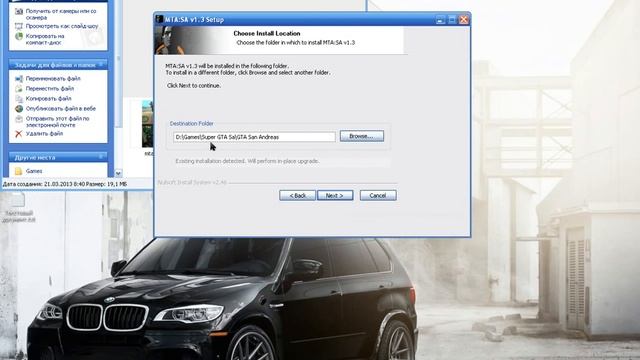
Task: Click the slideshow icon in the Explorer pane
Action: point(19,26)
